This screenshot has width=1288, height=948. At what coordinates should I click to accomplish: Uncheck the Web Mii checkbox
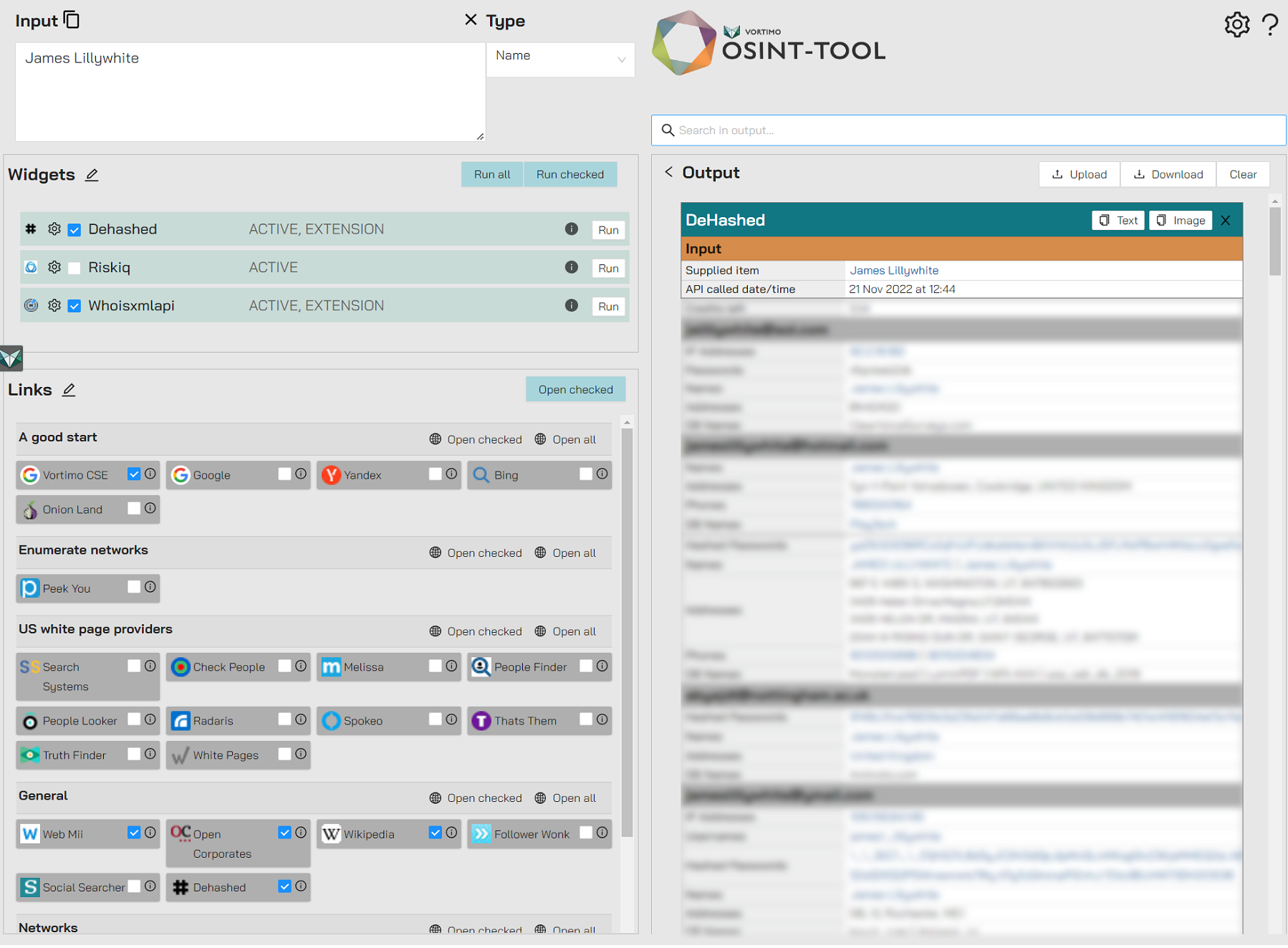point(134,833)
